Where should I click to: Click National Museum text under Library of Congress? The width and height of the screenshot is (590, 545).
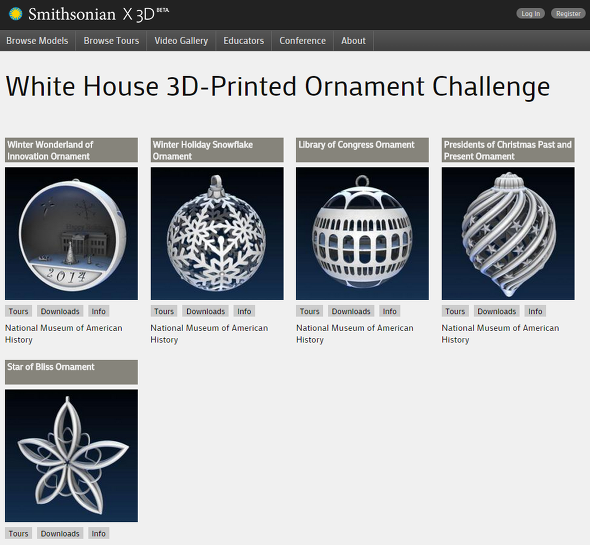(x=355, y=334)
